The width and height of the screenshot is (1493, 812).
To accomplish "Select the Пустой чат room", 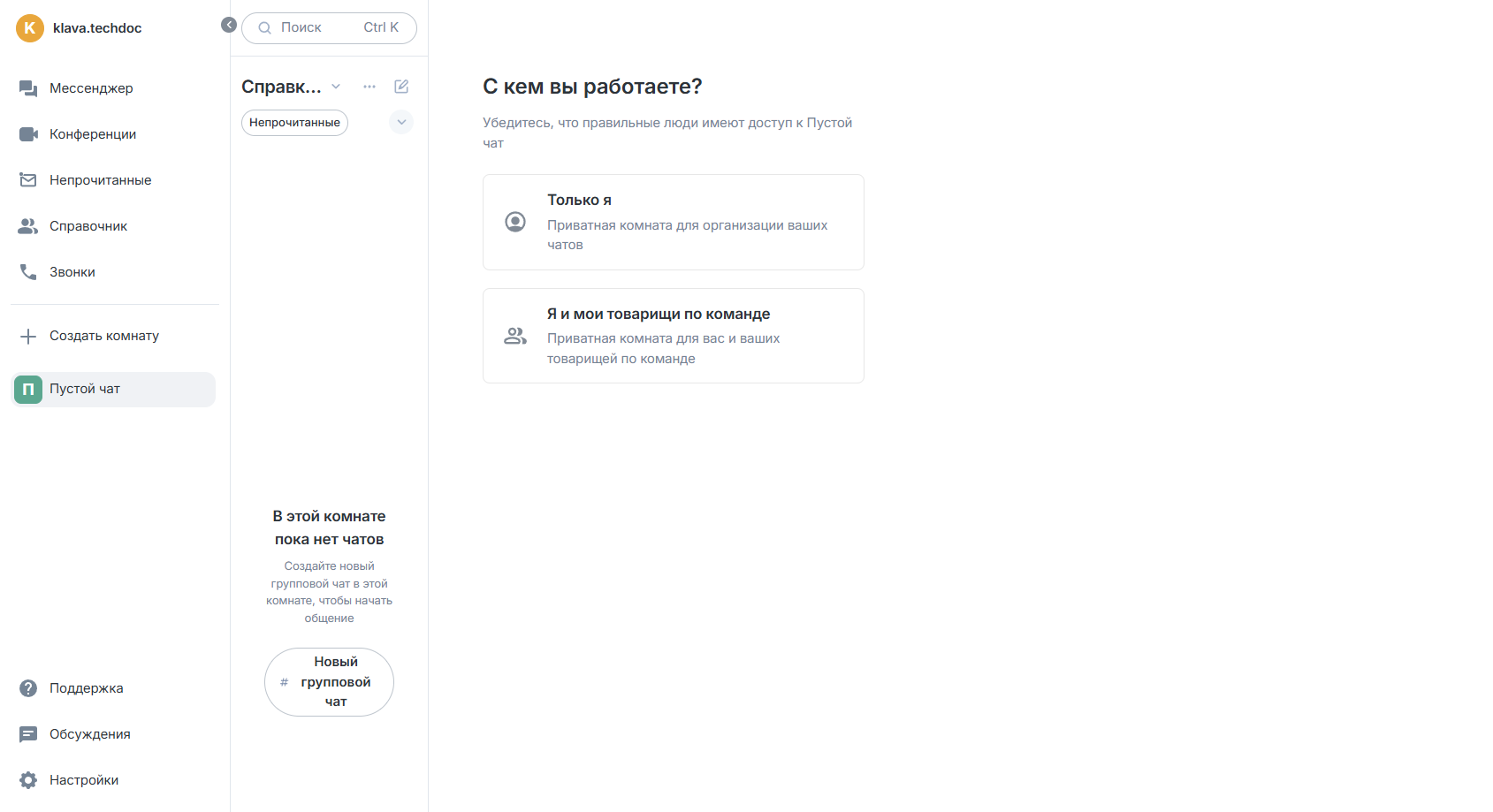I will [x=113, y=390].
